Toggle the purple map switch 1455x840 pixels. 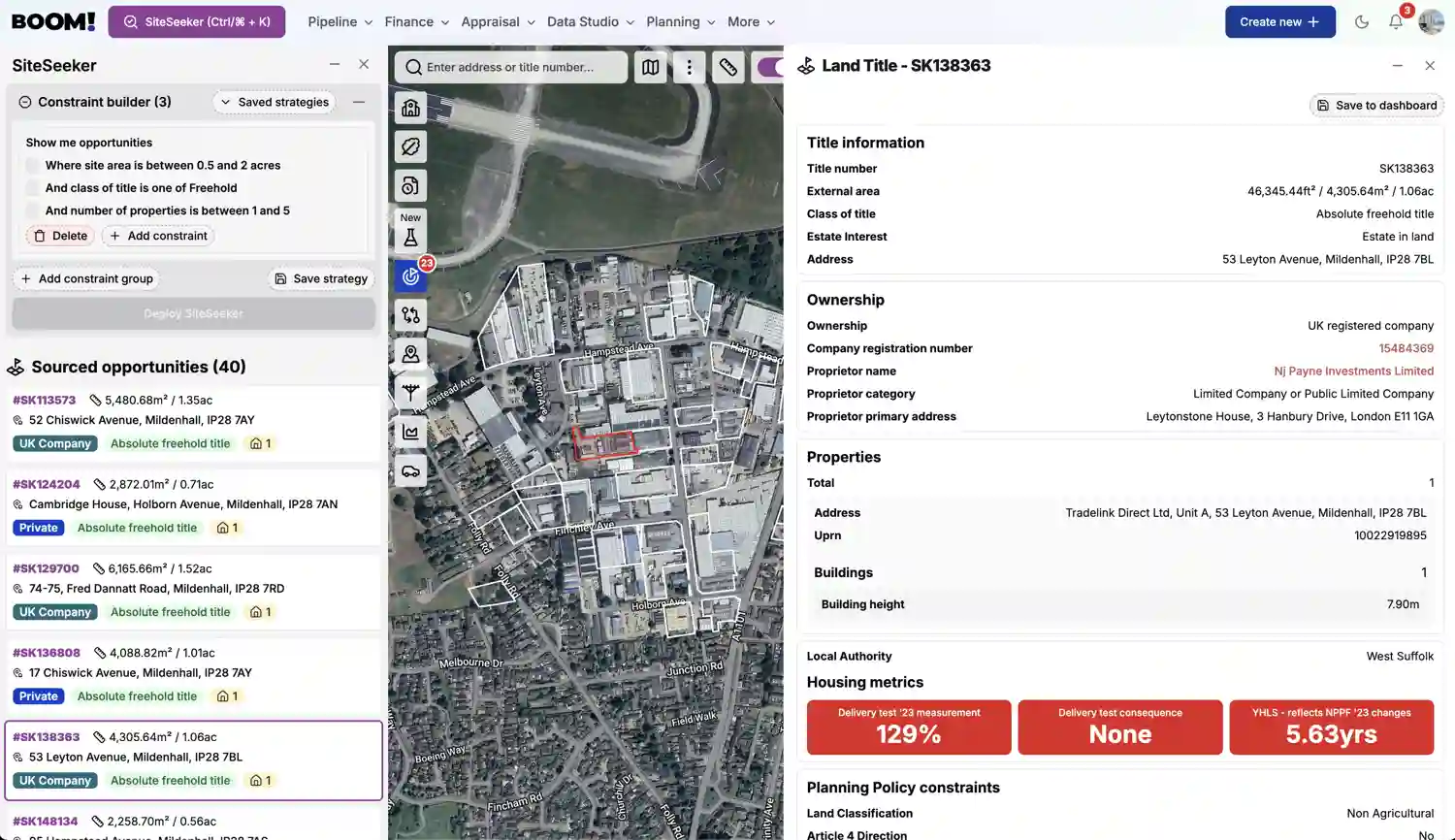coord(771,67)
